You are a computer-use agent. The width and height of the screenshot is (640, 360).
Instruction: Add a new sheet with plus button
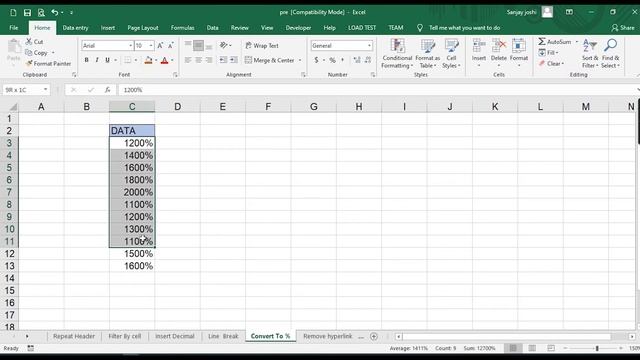coord(373,336)
